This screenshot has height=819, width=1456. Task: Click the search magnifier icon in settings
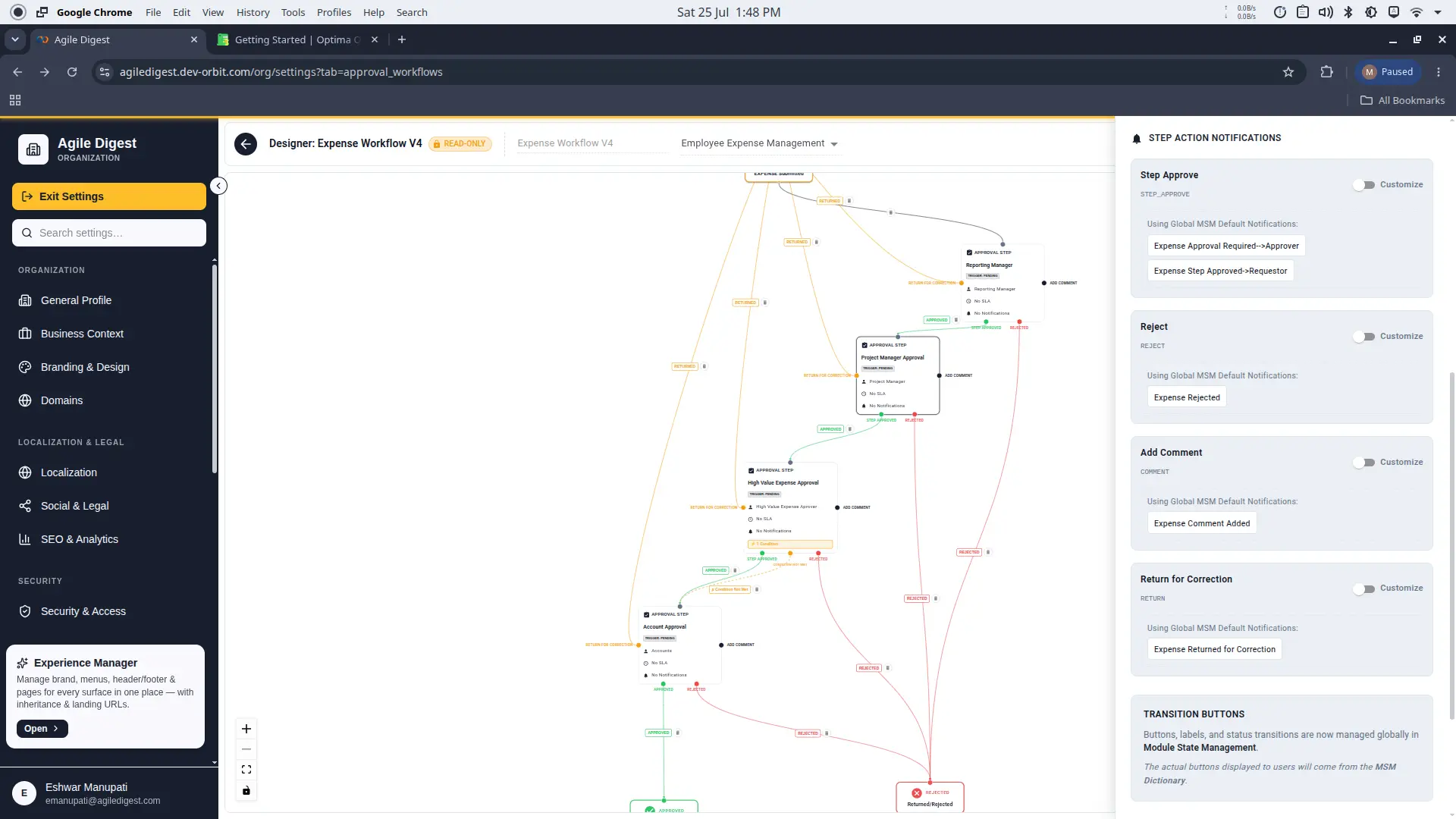tap(27, 233)
